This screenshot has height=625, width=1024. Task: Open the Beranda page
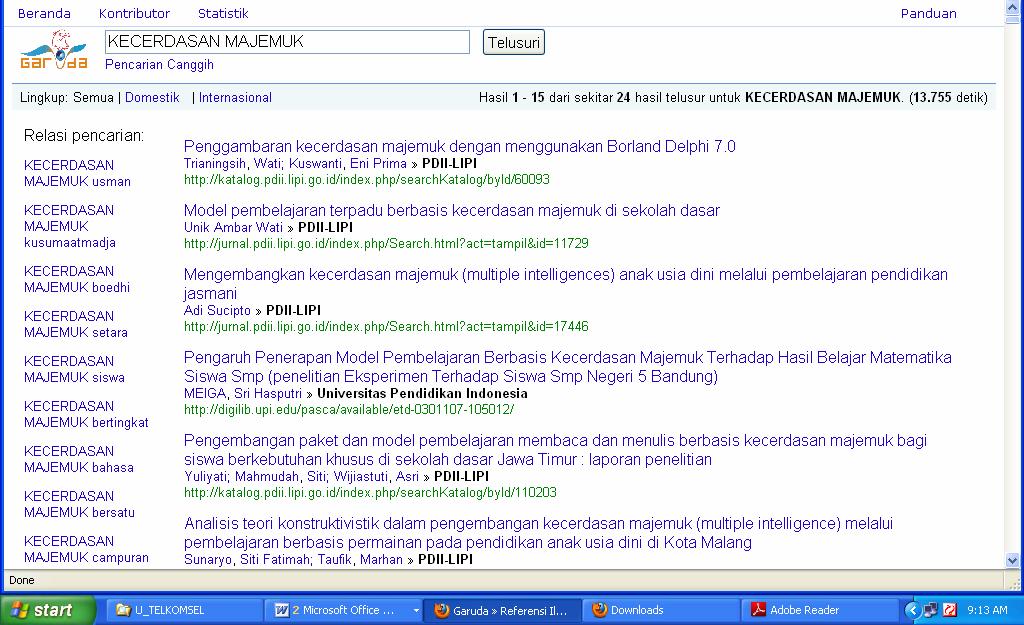[x=41, y=13]
